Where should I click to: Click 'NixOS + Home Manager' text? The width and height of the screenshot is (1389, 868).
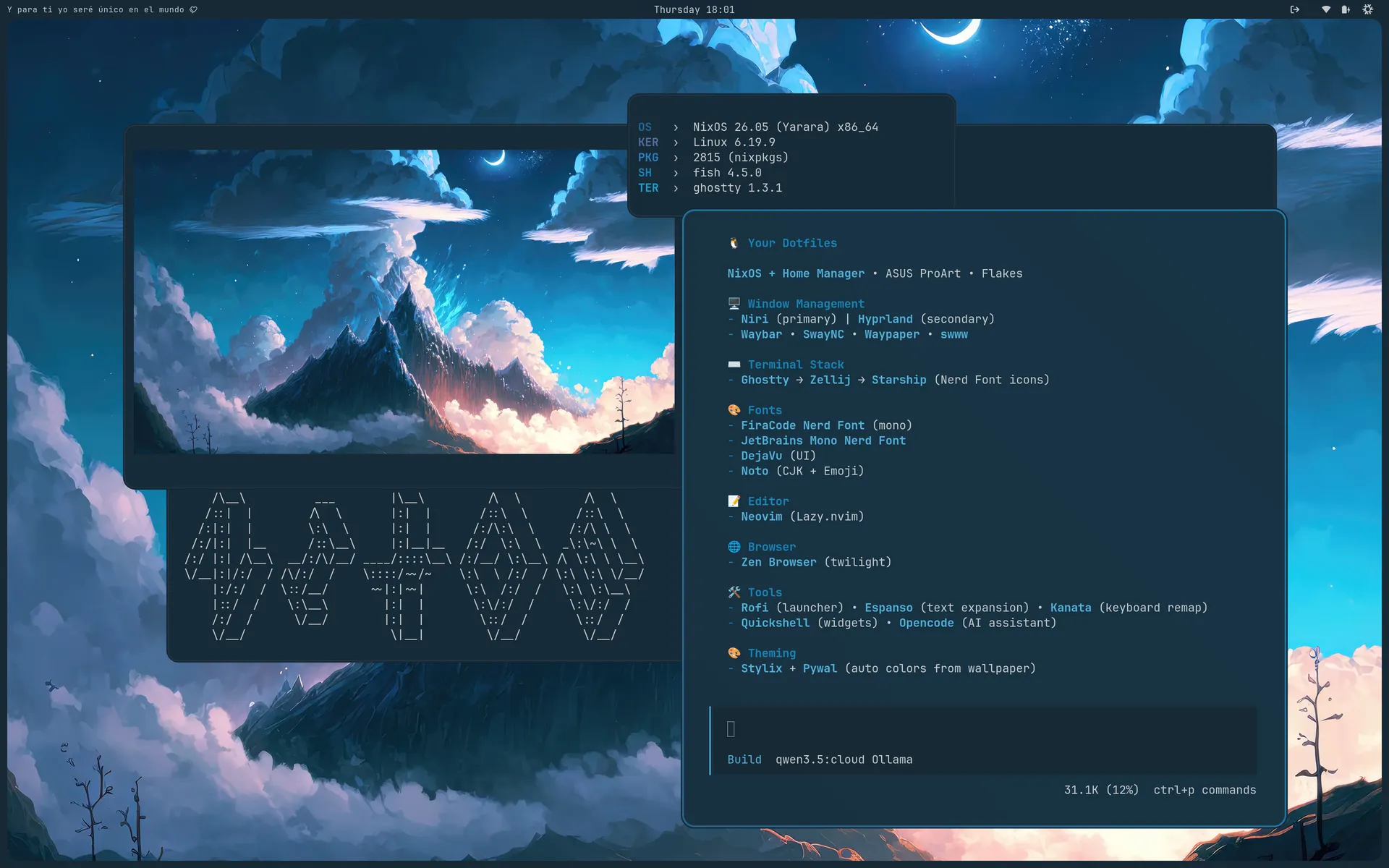[x=796, y=273]
